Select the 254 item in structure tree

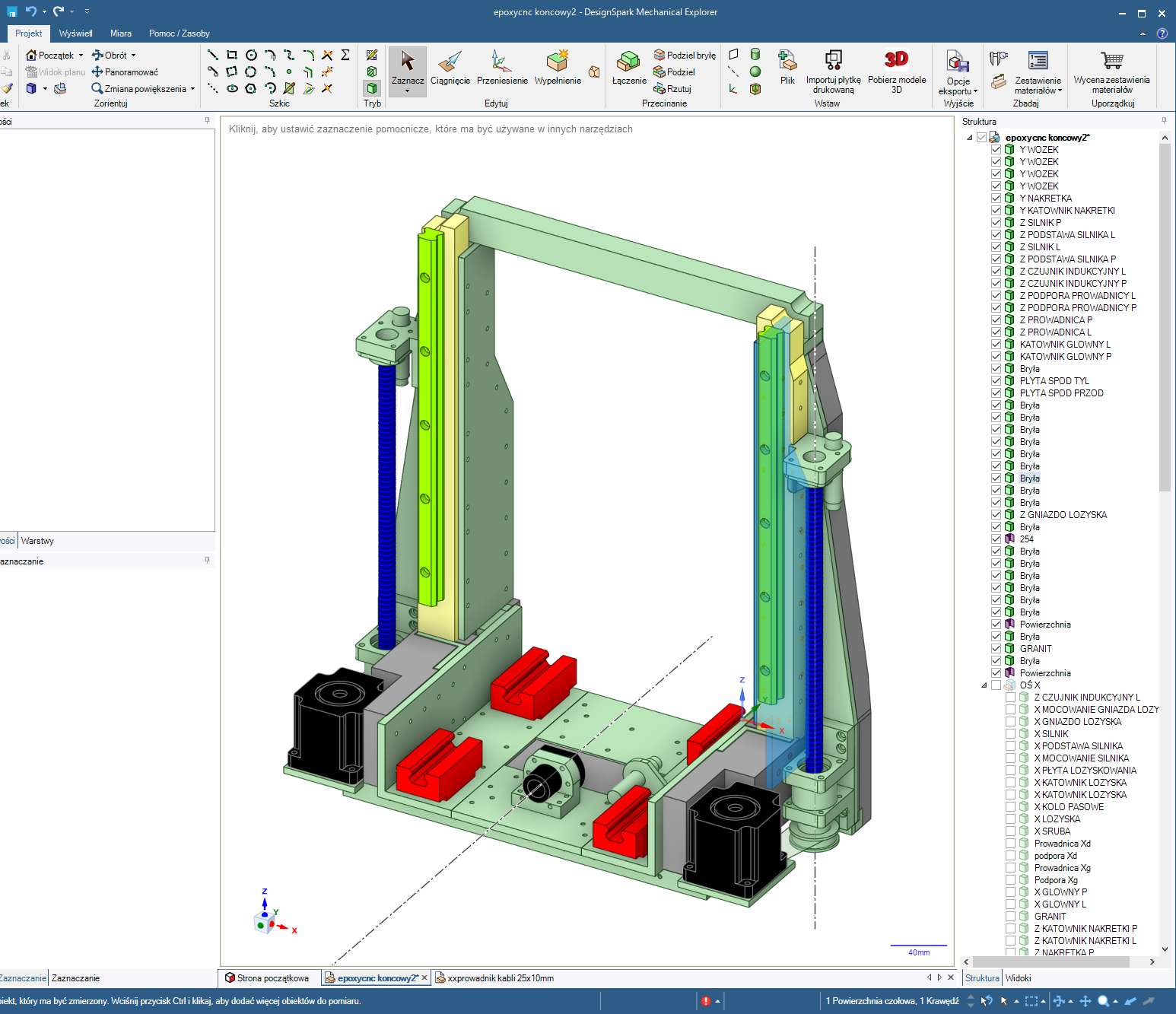click(1026, 539)
